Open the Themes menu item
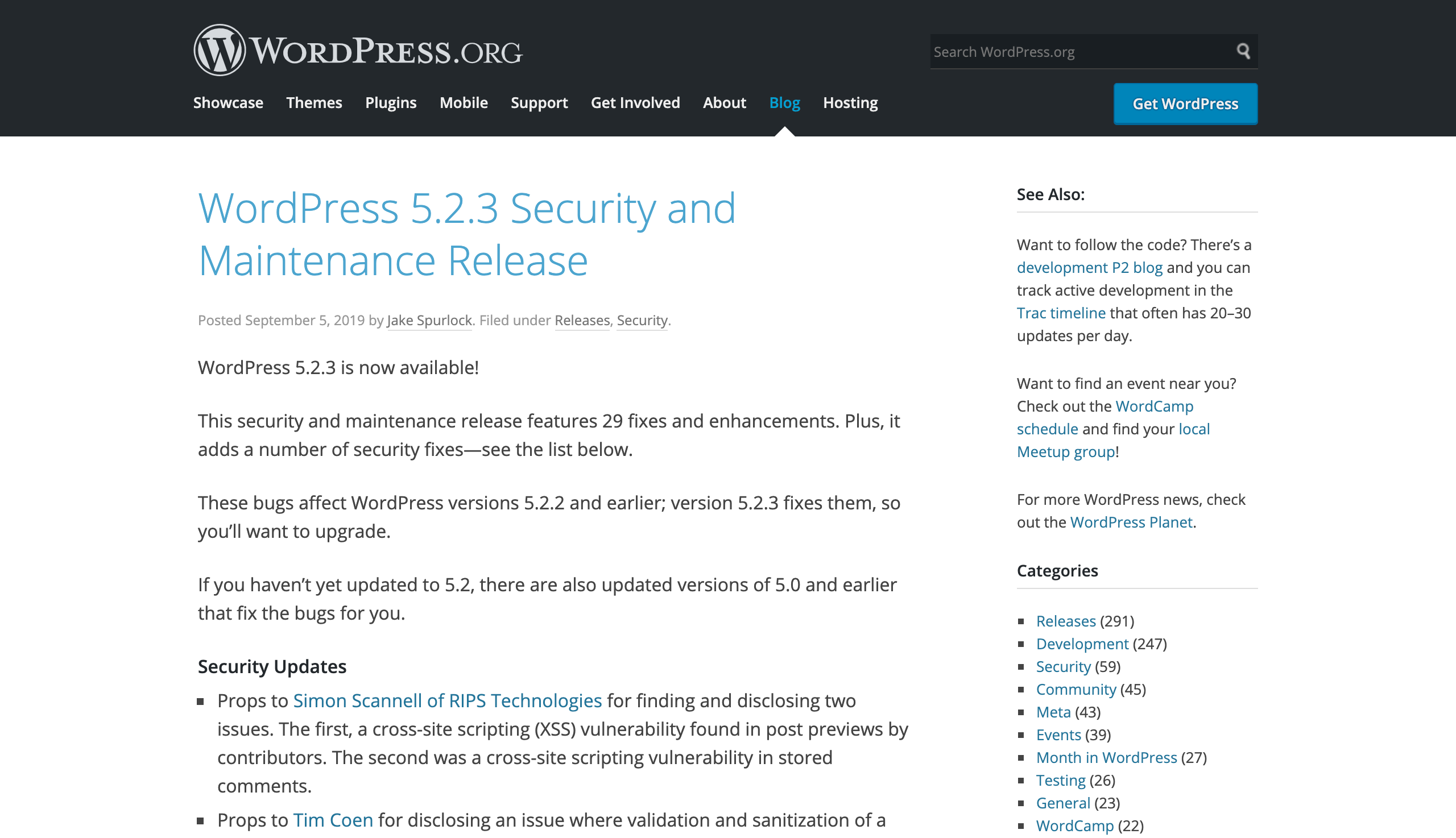This screenshot has width=1456, height=838. point(314,102)
